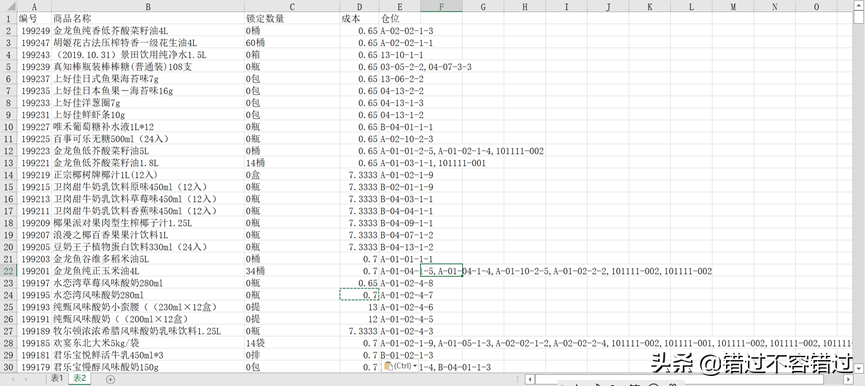
Task: Select column C header
Action: coord(292,6)
